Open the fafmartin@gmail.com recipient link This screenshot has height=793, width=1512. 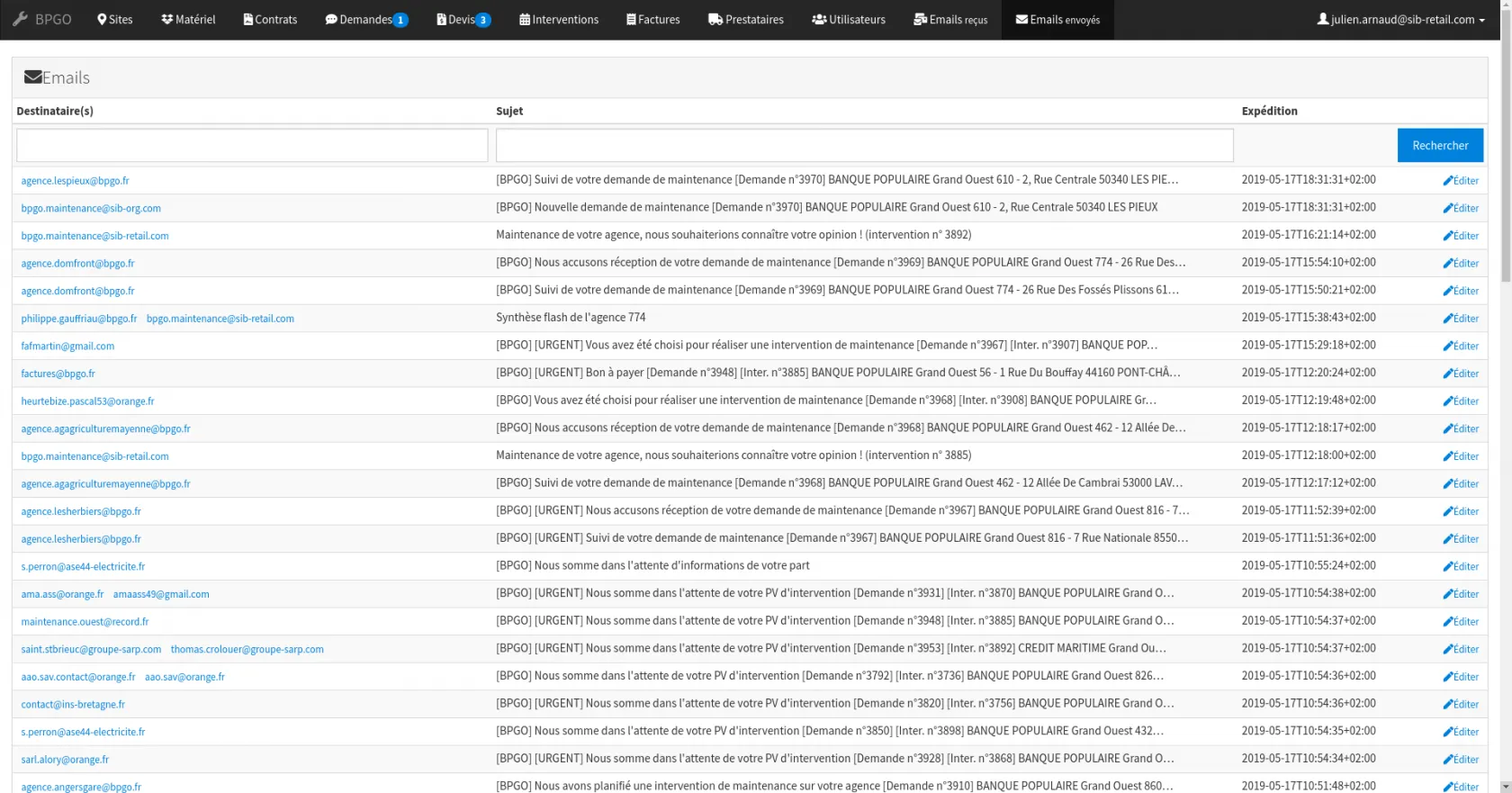[x=67, y=347]
